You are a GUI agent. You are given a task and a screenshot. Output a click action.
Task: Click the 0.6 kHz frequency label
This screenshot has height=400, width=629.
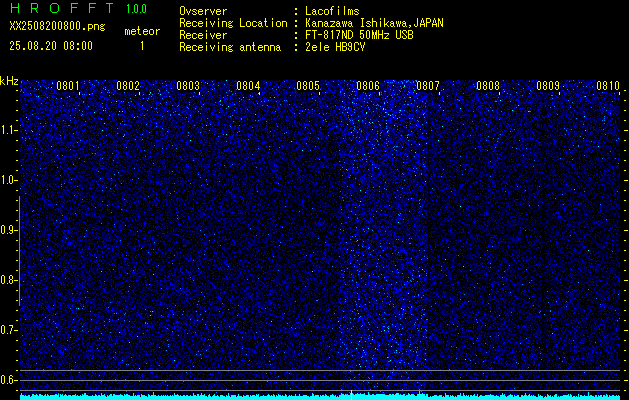[x=9, y=380]
